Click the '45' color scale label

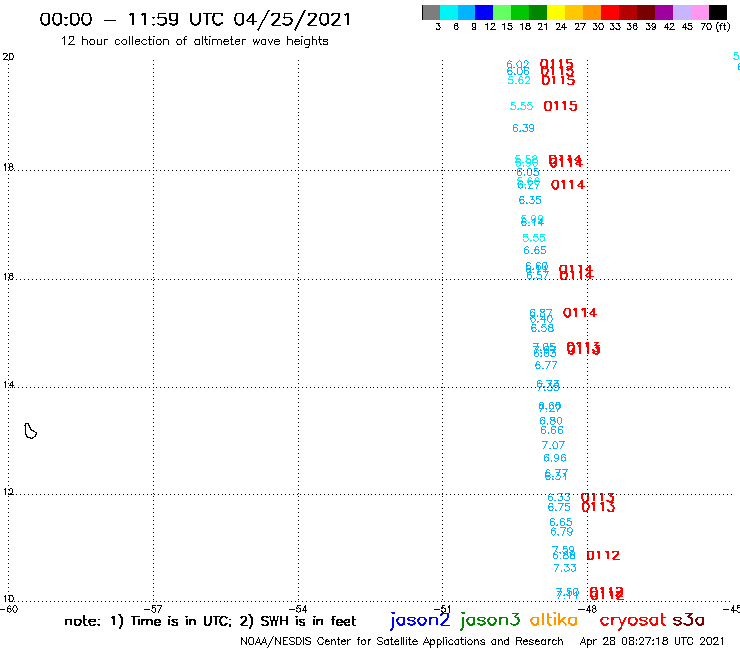tap(687, 27)
